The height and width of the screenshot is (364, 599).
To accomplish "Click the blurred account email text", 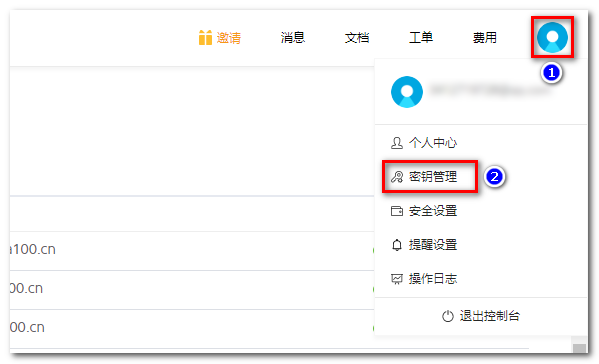I will (490, 90).
